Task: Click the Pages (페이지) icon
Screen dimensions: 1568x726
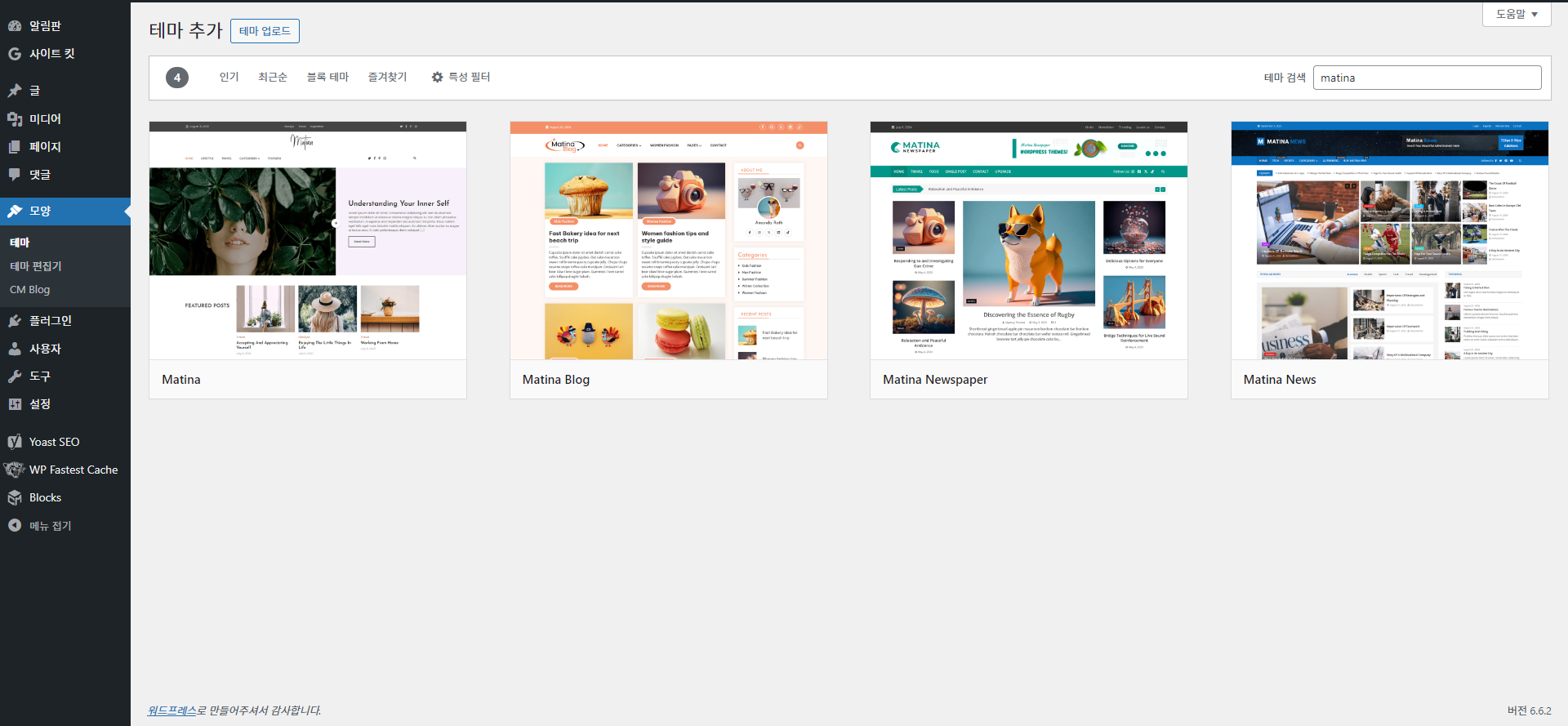Action: click(x=15, y=147)
